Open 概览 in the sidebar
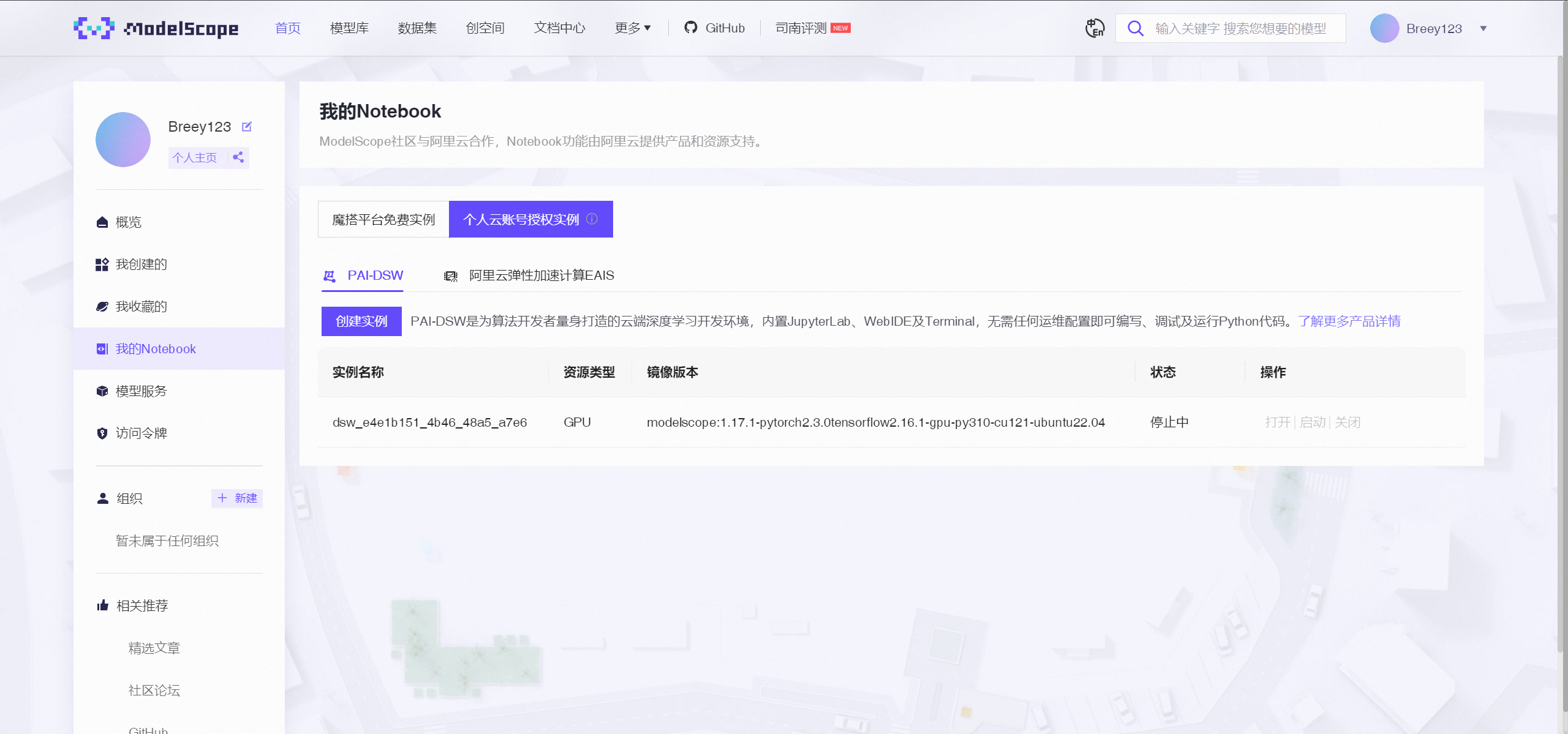This screenshot has width=1568, height=734. click(179, 222)
